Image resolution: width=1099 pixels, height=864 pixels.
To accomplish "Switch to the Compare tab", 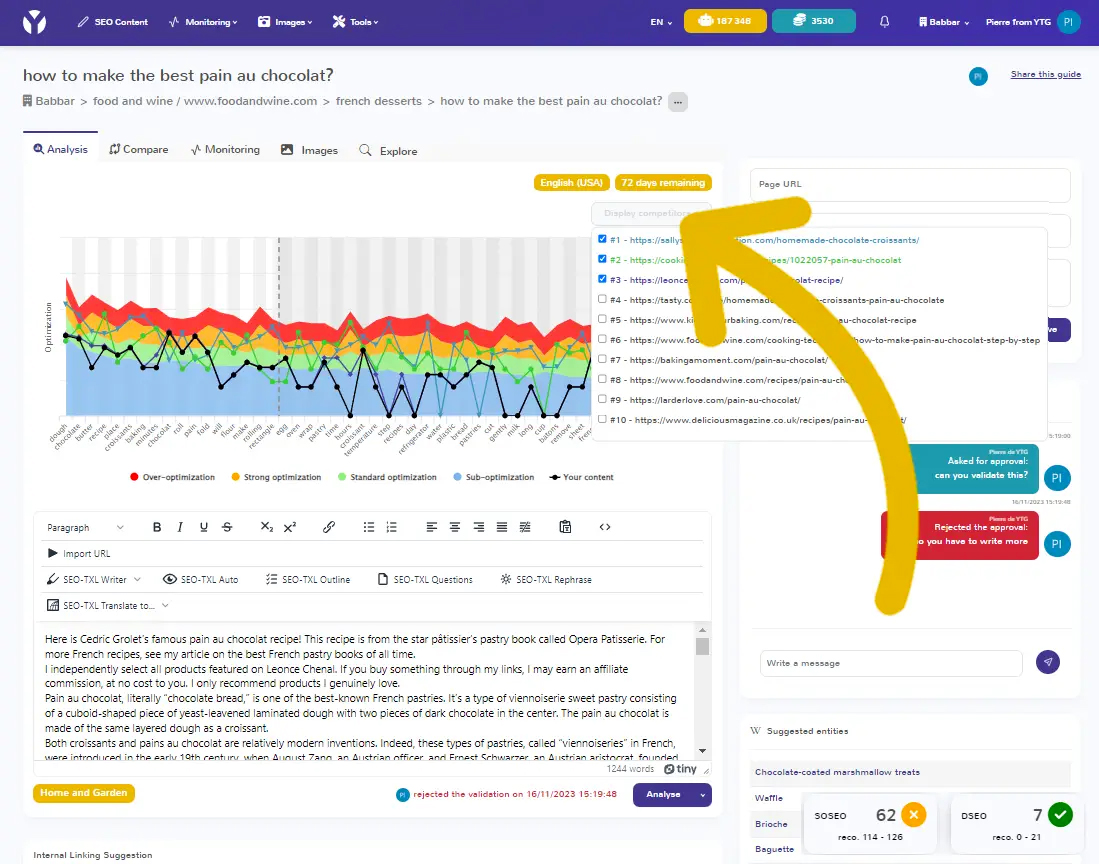I will pyautogui.click(x=139, y=149).
